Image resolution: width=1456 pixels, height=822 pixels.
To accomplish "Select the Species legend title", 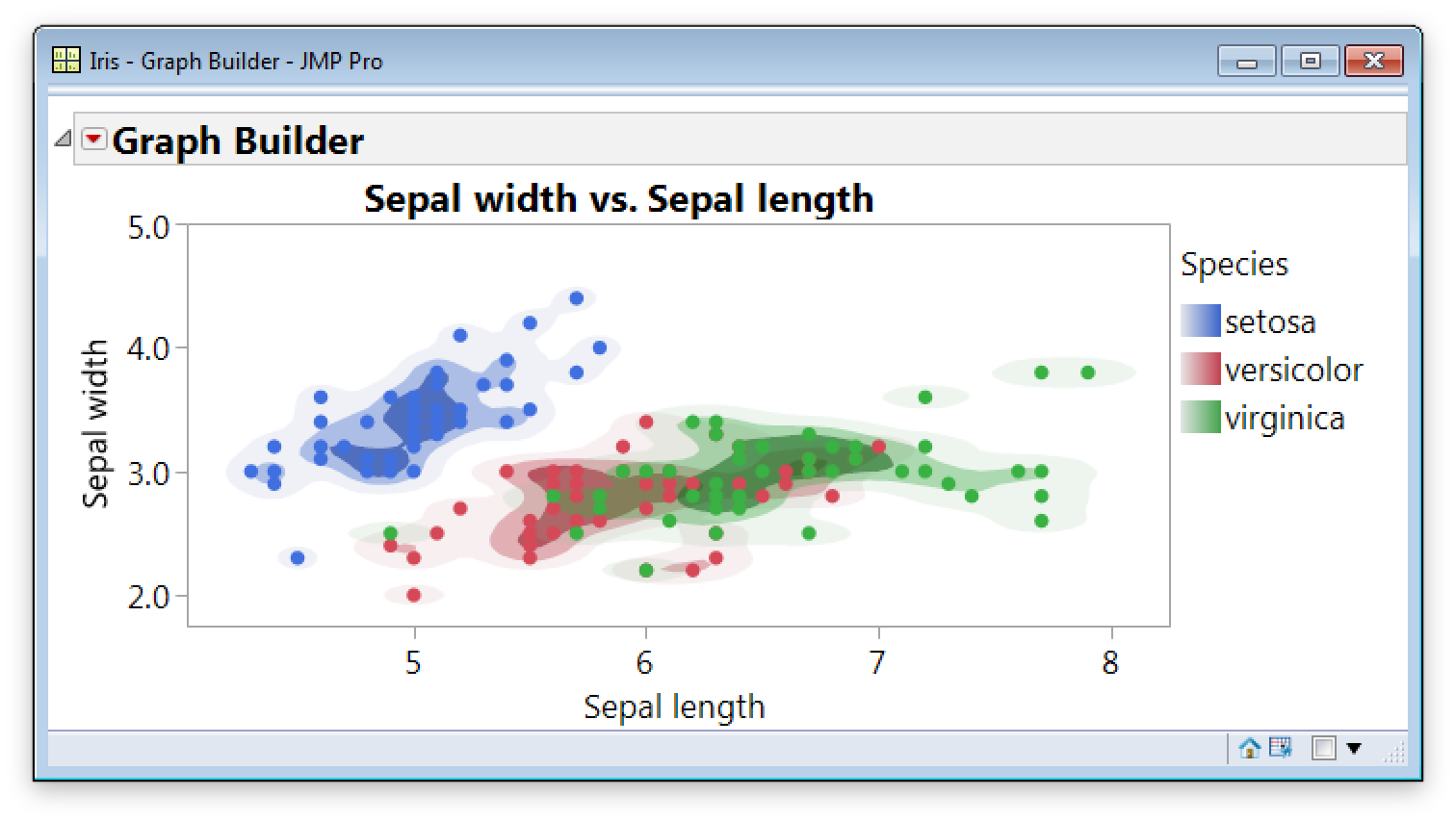I will [x=1234, y=265].
